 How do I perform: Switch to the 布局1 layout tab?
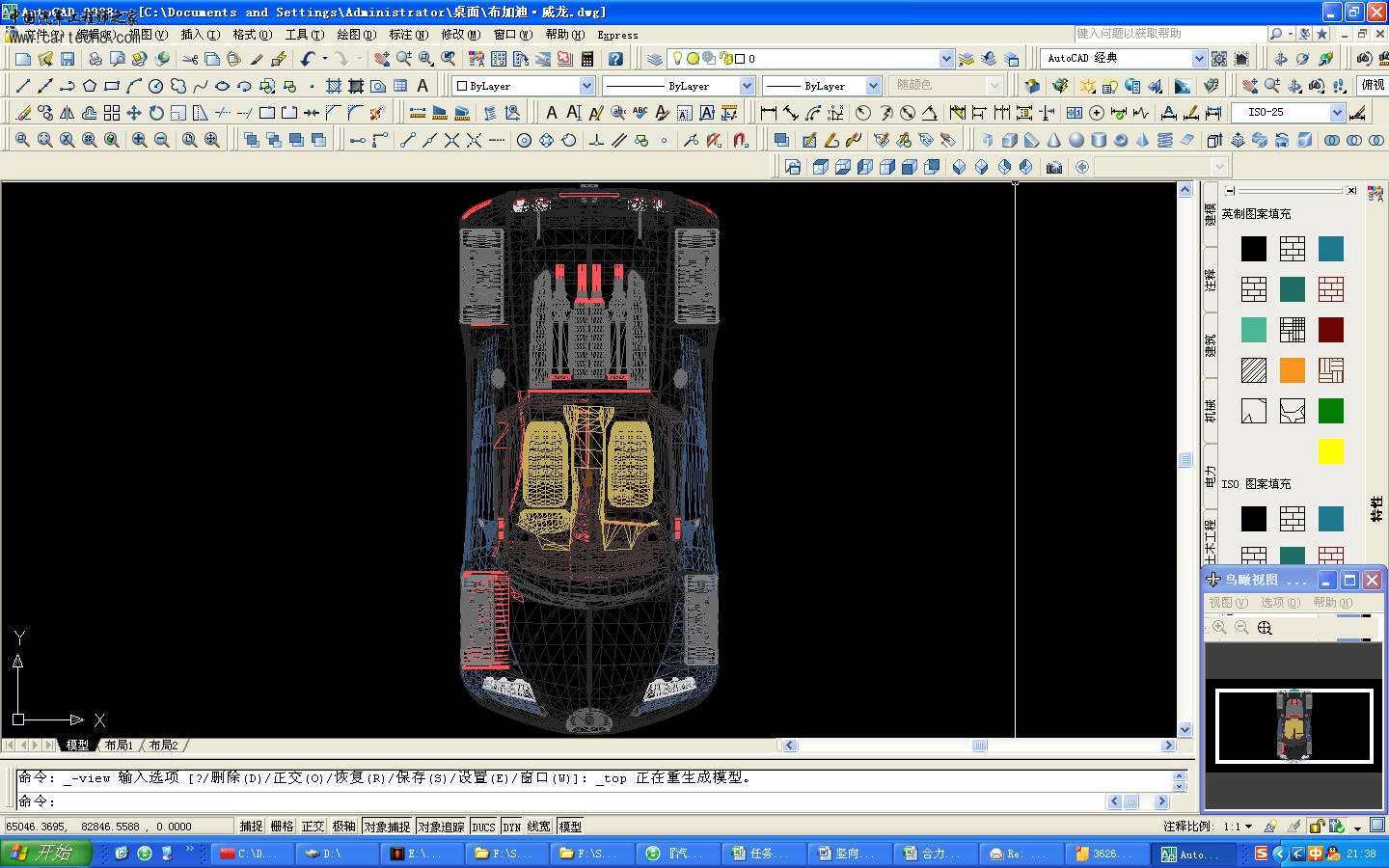[x=119, y=746]
